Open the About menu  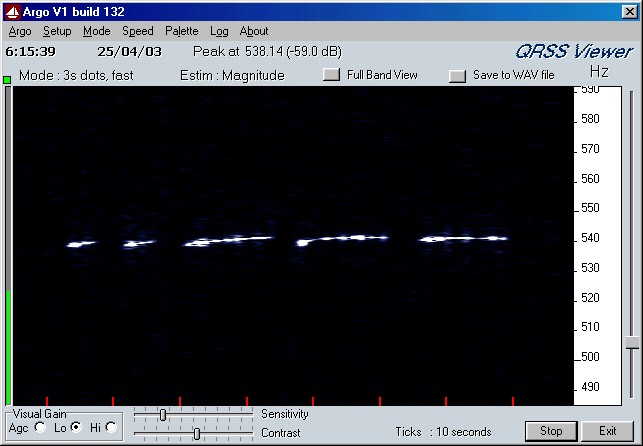254,31
